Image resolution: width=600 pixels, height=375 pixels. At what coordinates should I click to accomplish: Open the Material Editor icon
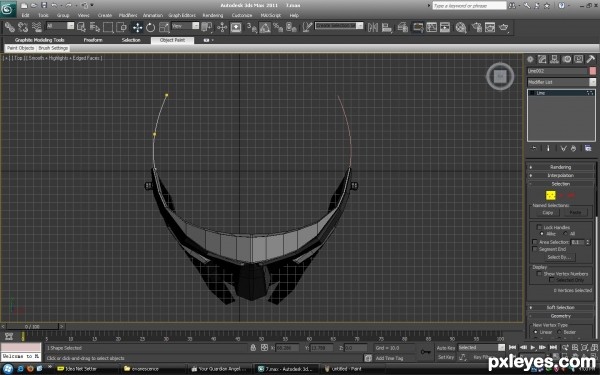[461, 27]
